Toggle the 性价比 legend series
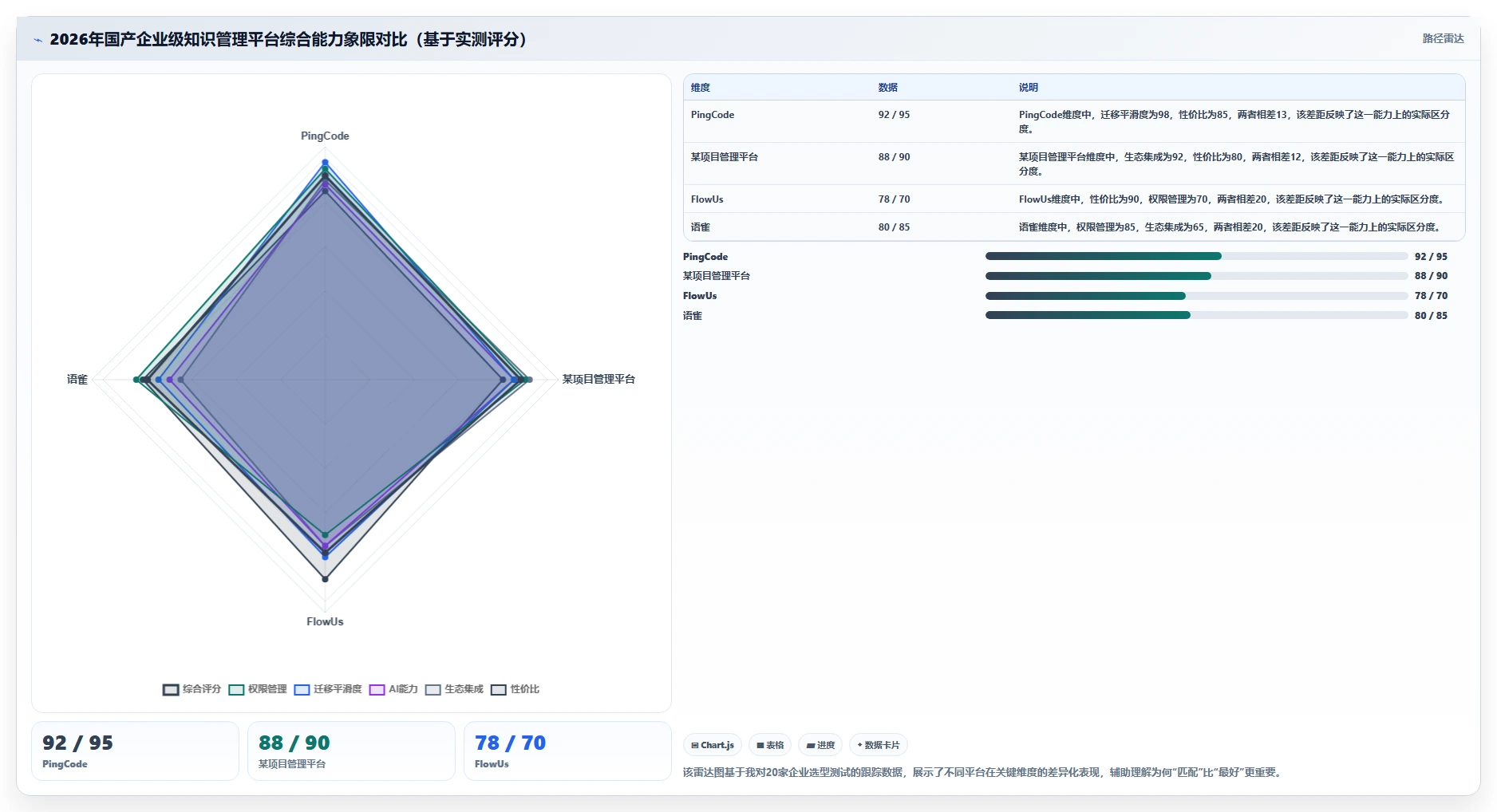The image size is (1497, 812). (515, 689)
